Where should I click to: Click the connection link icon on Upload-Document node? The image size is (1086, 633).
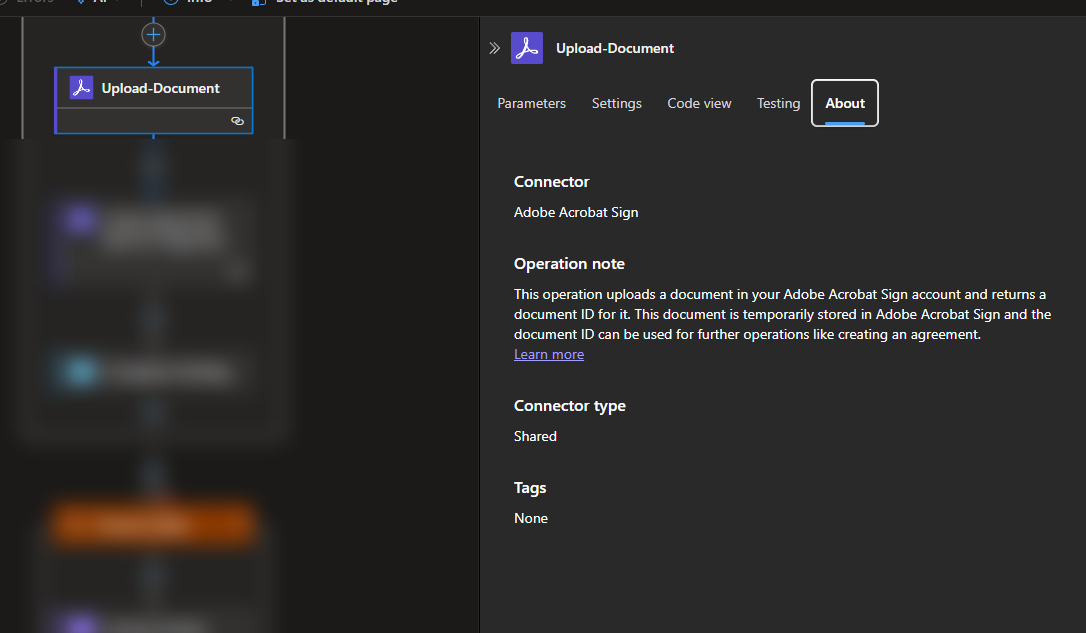click(x=237, y=121)
